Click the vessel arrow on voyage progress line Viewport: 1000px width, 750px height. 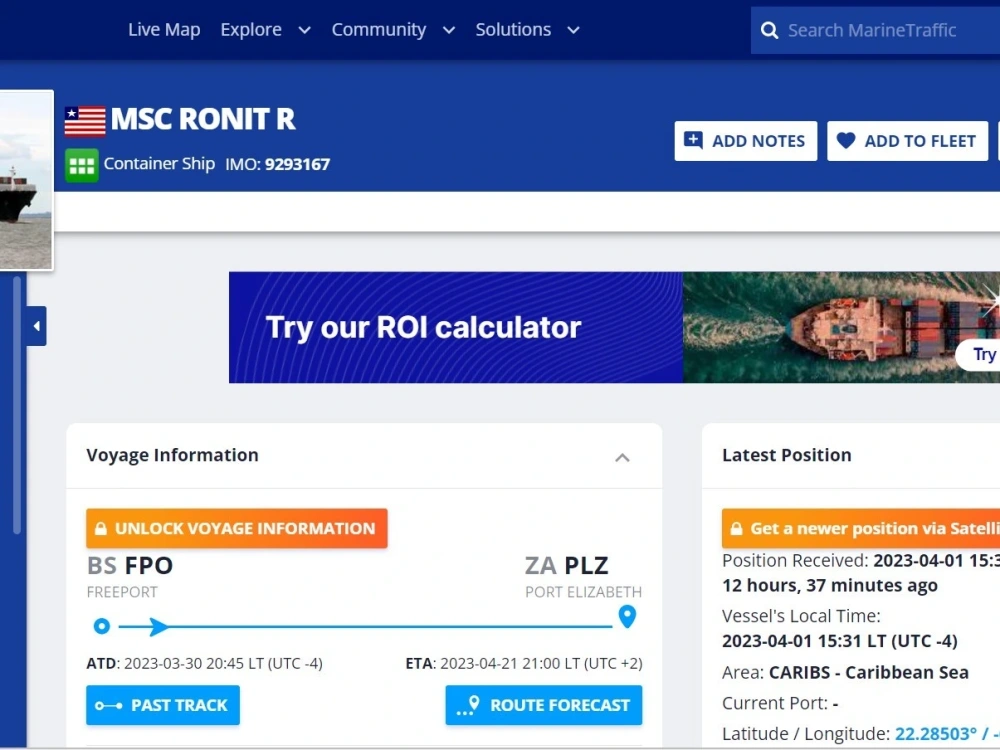point(159,626)
